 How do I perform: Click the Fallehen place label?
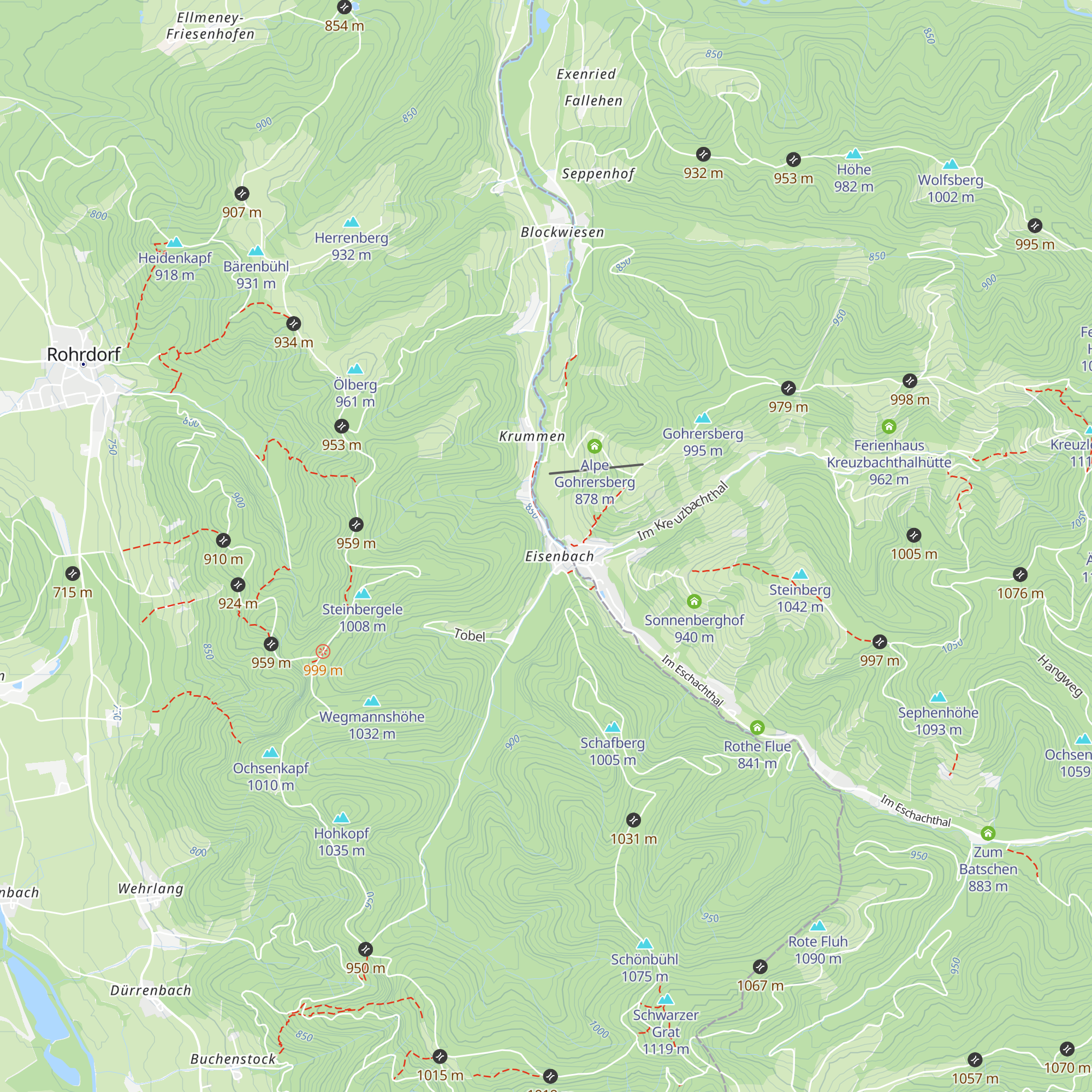point(594,100)
